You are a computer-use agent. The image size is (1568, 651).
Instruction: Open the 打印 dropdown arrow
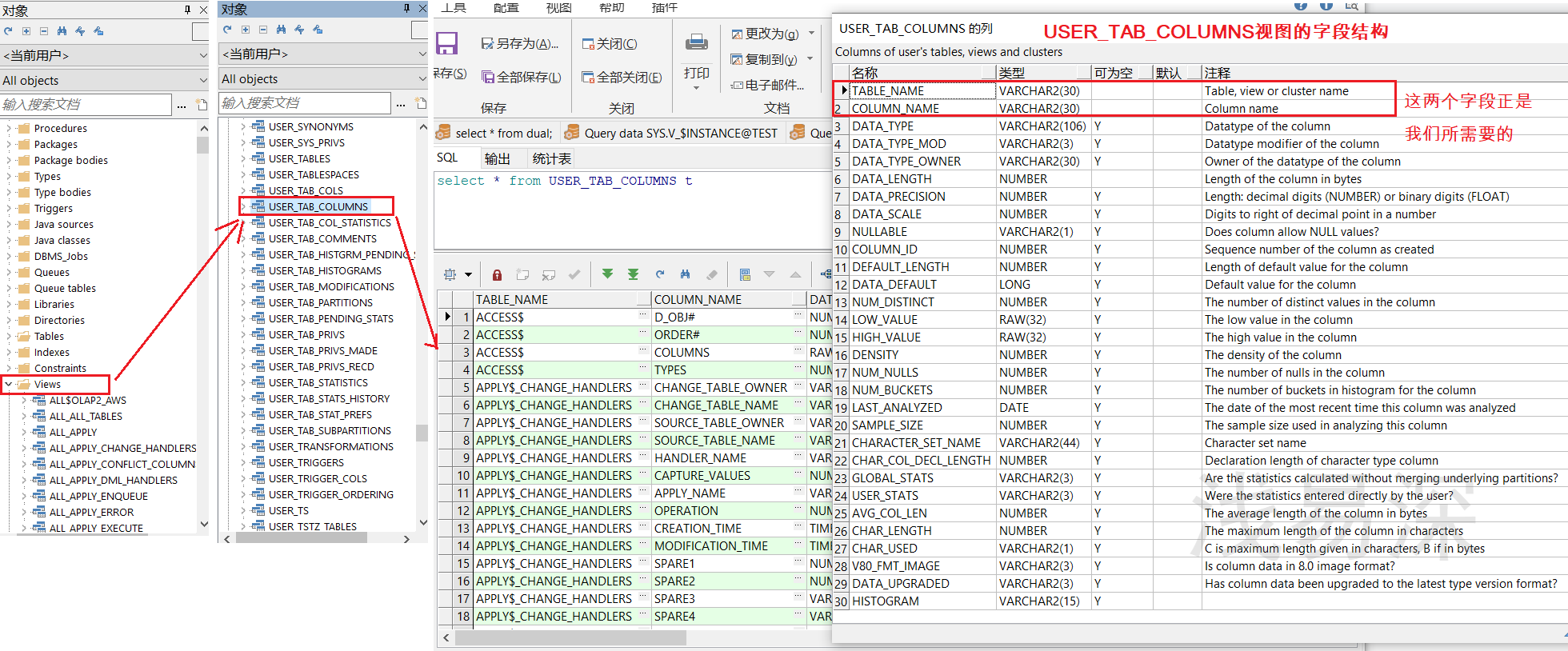click(697, 87)
